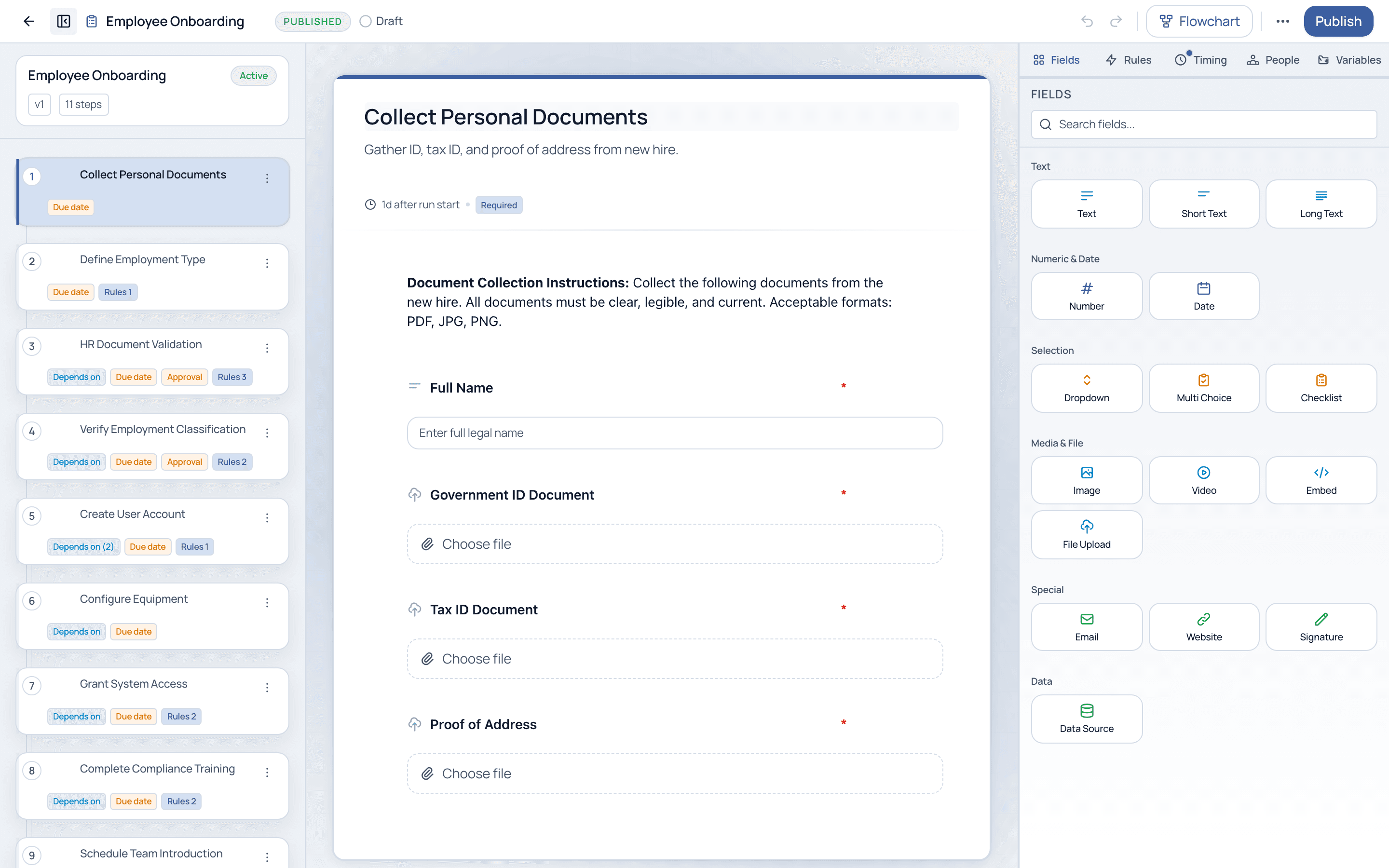Click Depends on (2) tag on Create User Account
The width and height of the screenshot is (1389, 868).
(83, 546)
